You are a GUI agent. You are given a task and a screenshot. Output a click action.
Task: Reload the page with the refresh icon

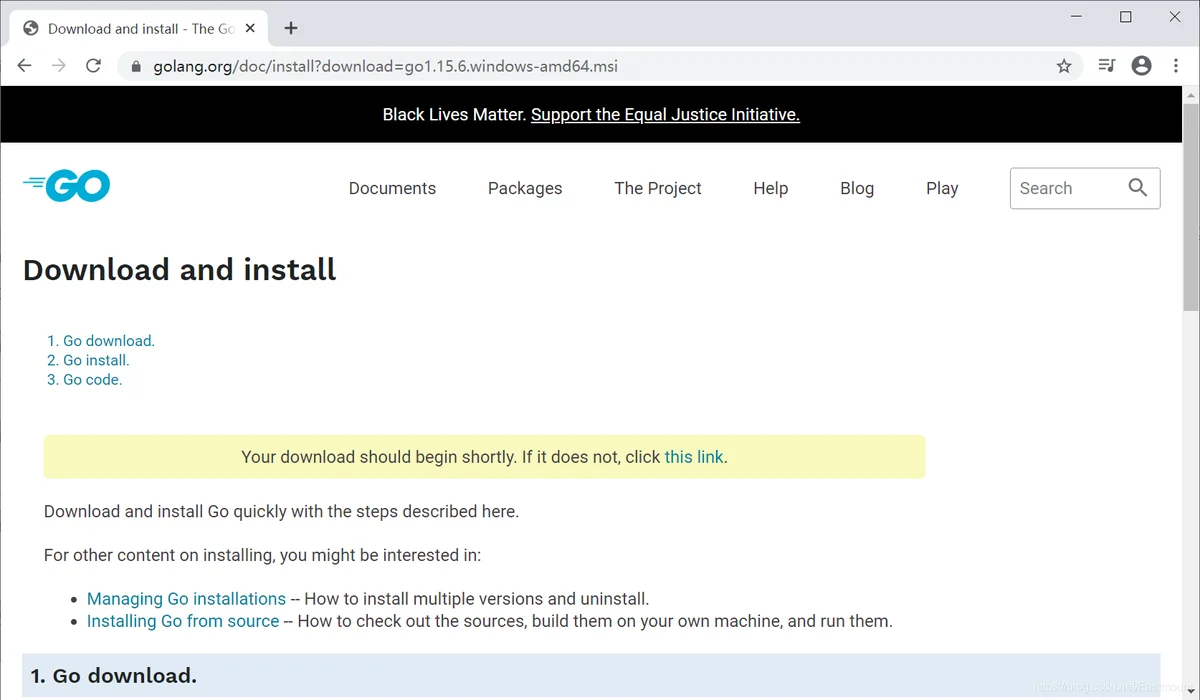point(93,66)
